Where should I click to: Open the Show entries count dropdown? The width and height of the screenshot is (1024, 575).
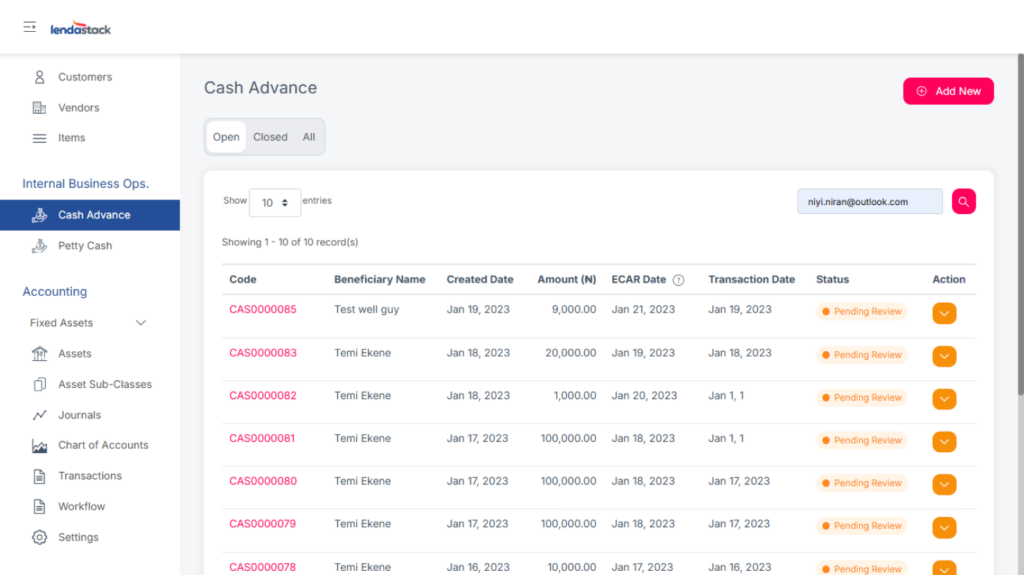coord(275,202)
